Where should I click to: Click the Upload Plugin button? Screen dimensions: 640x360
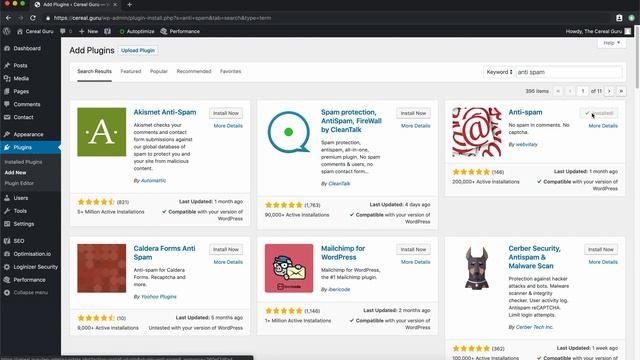click(x=138, y=50)
